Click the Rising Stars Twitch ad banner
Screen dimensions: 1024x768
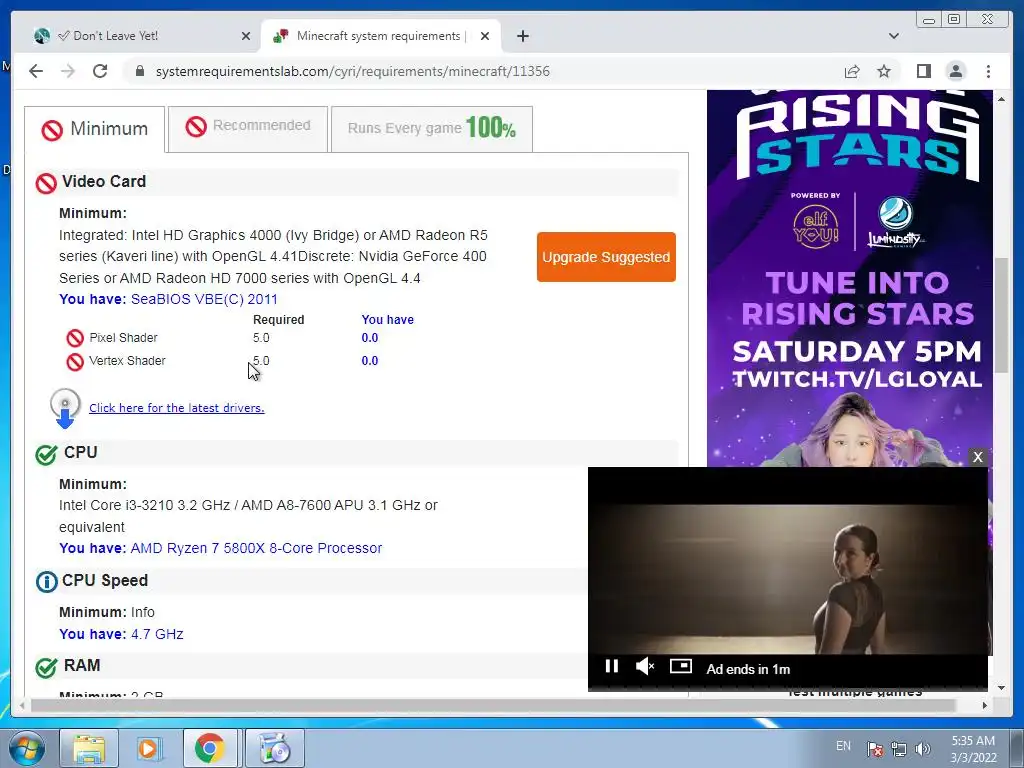(x=850, y=278)
